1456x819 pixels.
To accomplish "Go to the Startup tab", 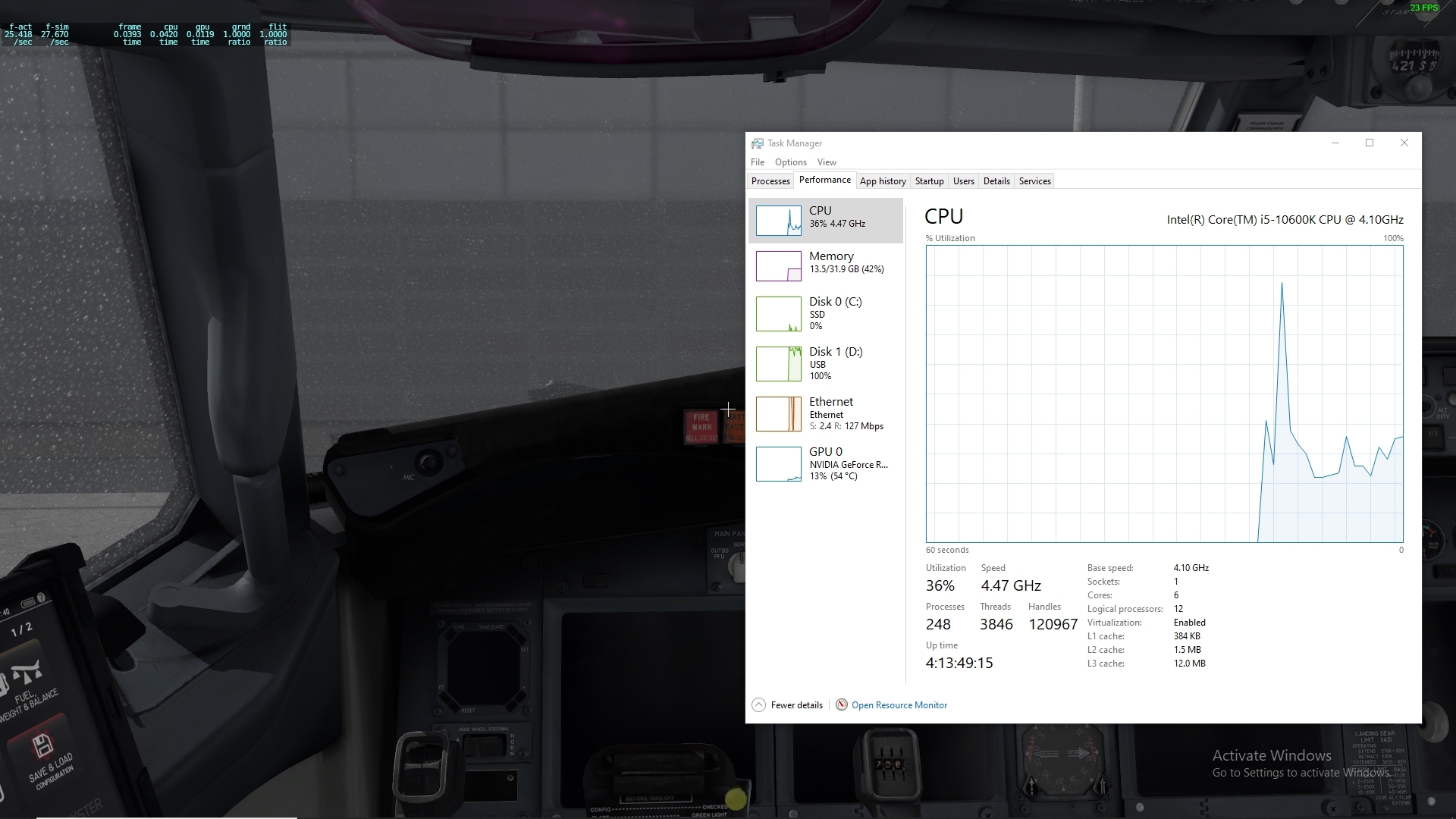I will (x=929, y=181).
